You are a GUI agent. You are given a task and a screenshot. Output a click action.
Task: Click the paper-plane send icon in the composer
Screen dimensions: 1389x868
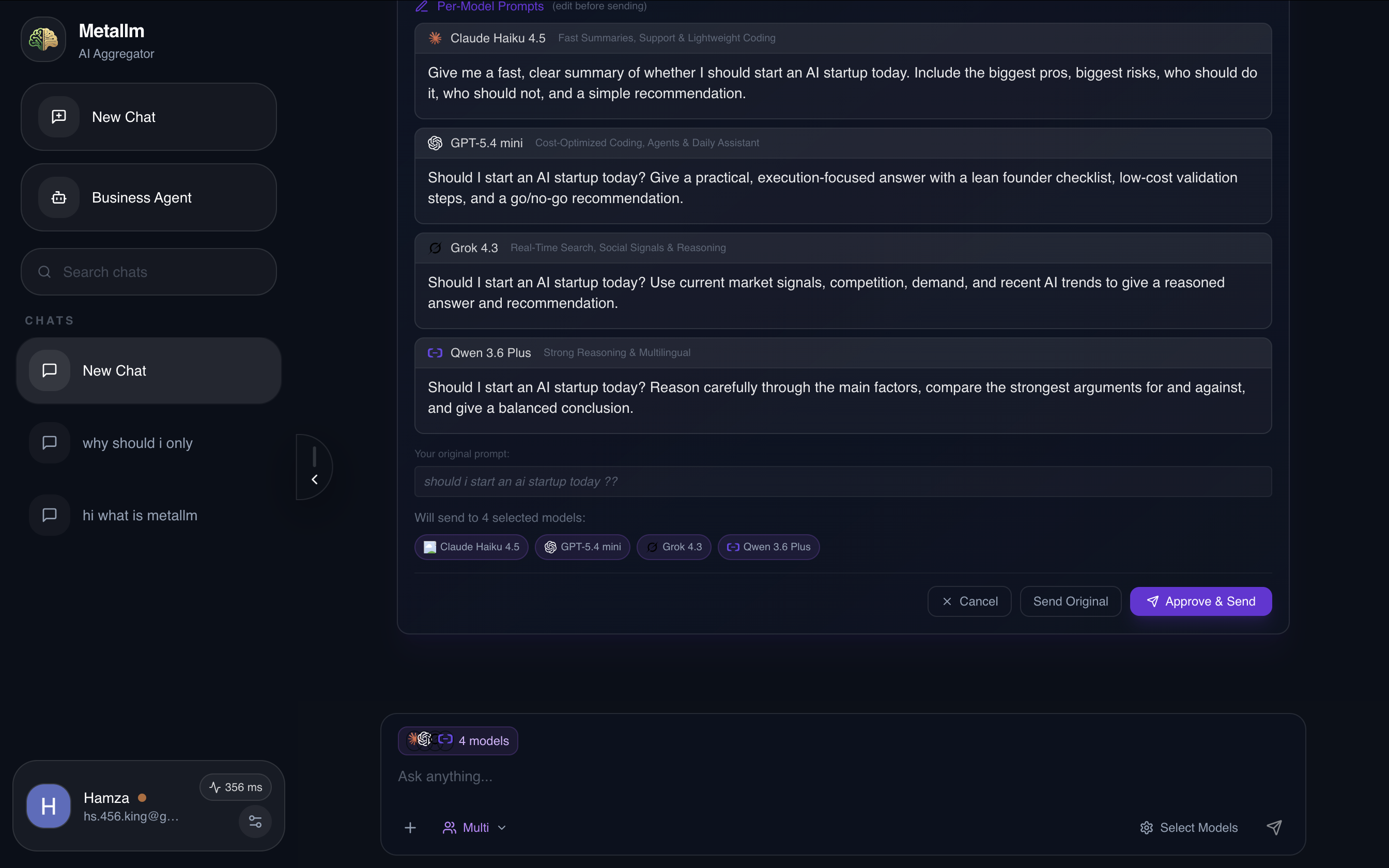tap(1274, 828)
